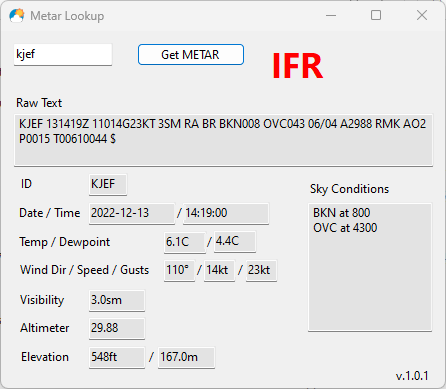Click the gusts field 23kt

(261, 270)
